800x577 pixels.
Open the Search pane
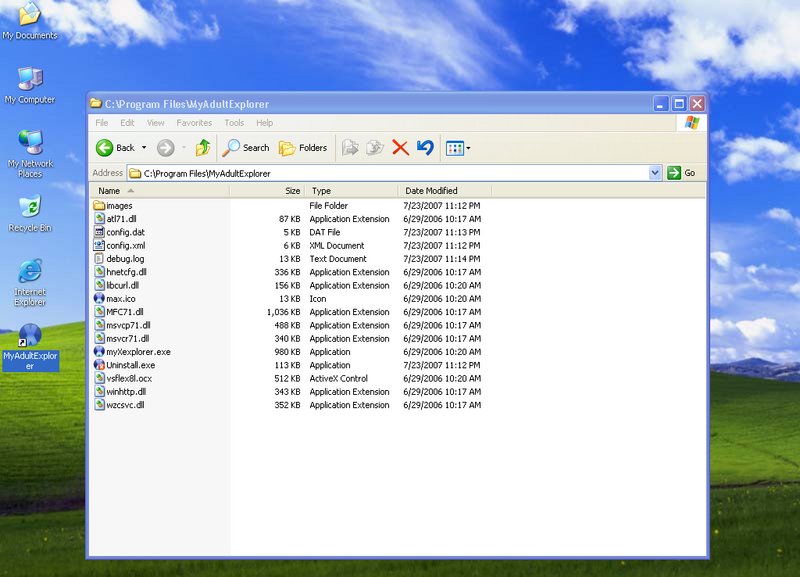pyautogui.click(x=246, y=148)
